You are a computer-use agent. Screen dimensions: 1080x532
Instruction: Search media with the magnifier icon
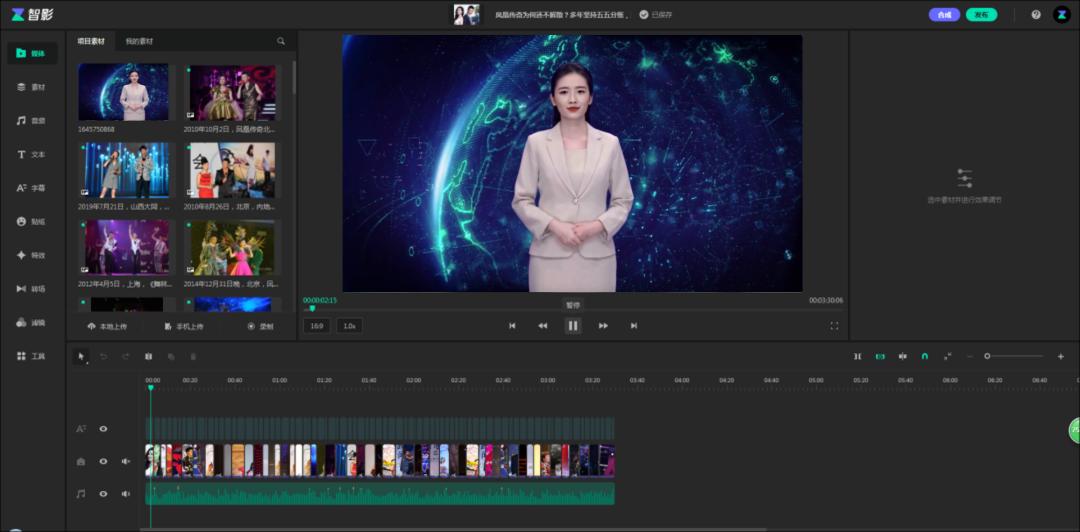click(x=281, y=41)
